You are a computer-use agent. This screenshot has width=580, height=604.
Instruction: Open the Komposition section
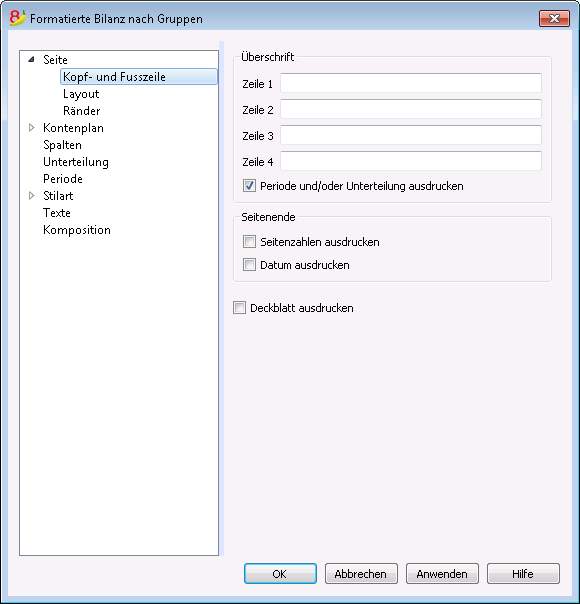coord(77,230)
